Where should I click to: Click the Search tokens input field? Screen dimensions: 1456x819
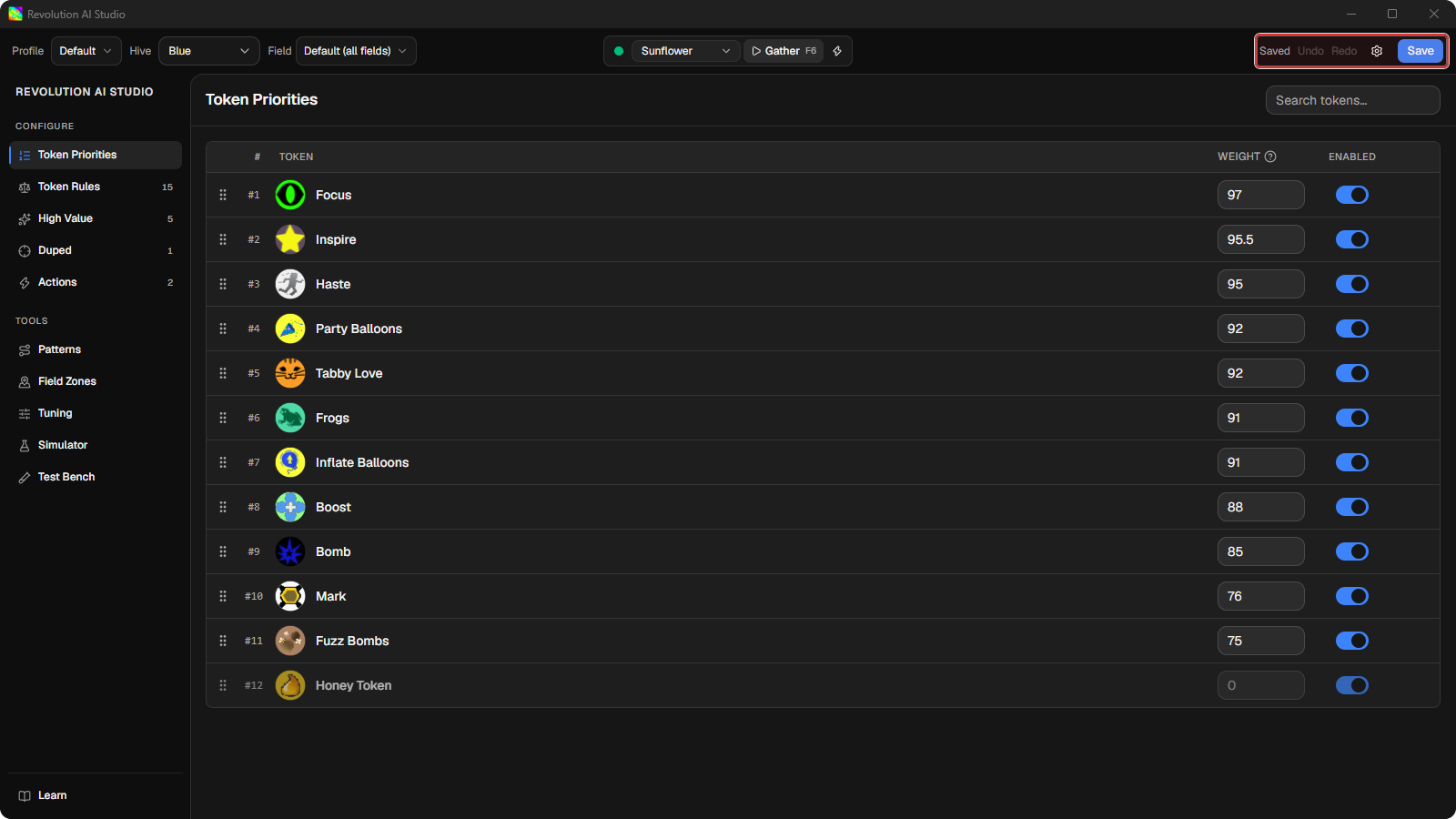[1352, 100]
